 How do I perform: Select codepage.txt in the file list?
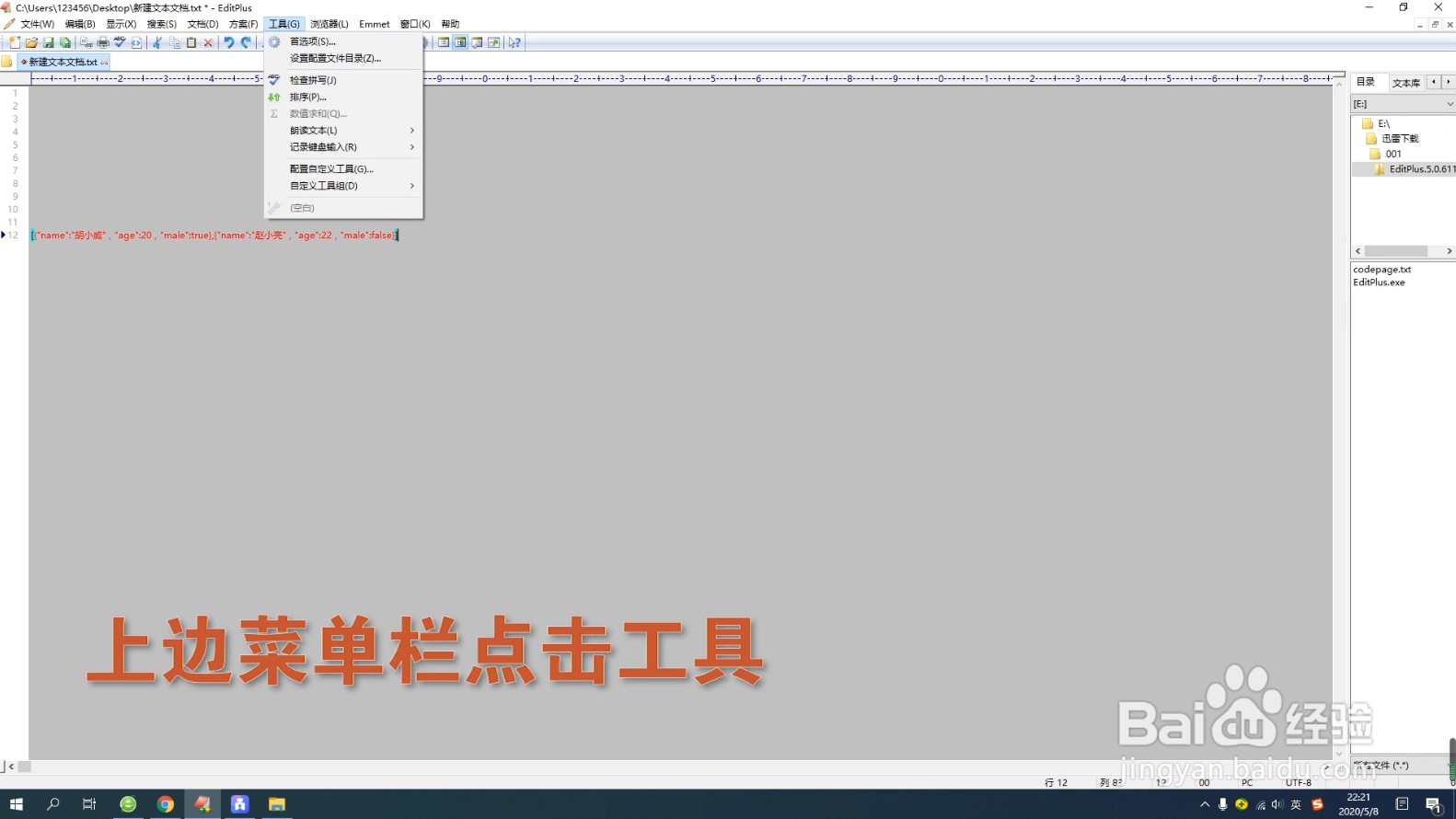point(1381,270)
